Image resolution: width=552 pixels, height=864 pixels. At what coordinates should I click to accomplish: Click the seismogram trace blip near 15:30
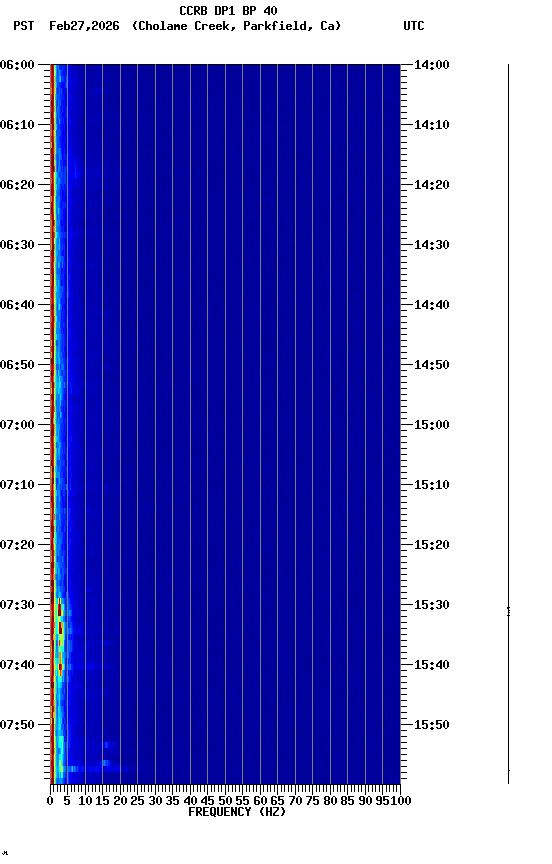tap(508, 611)
